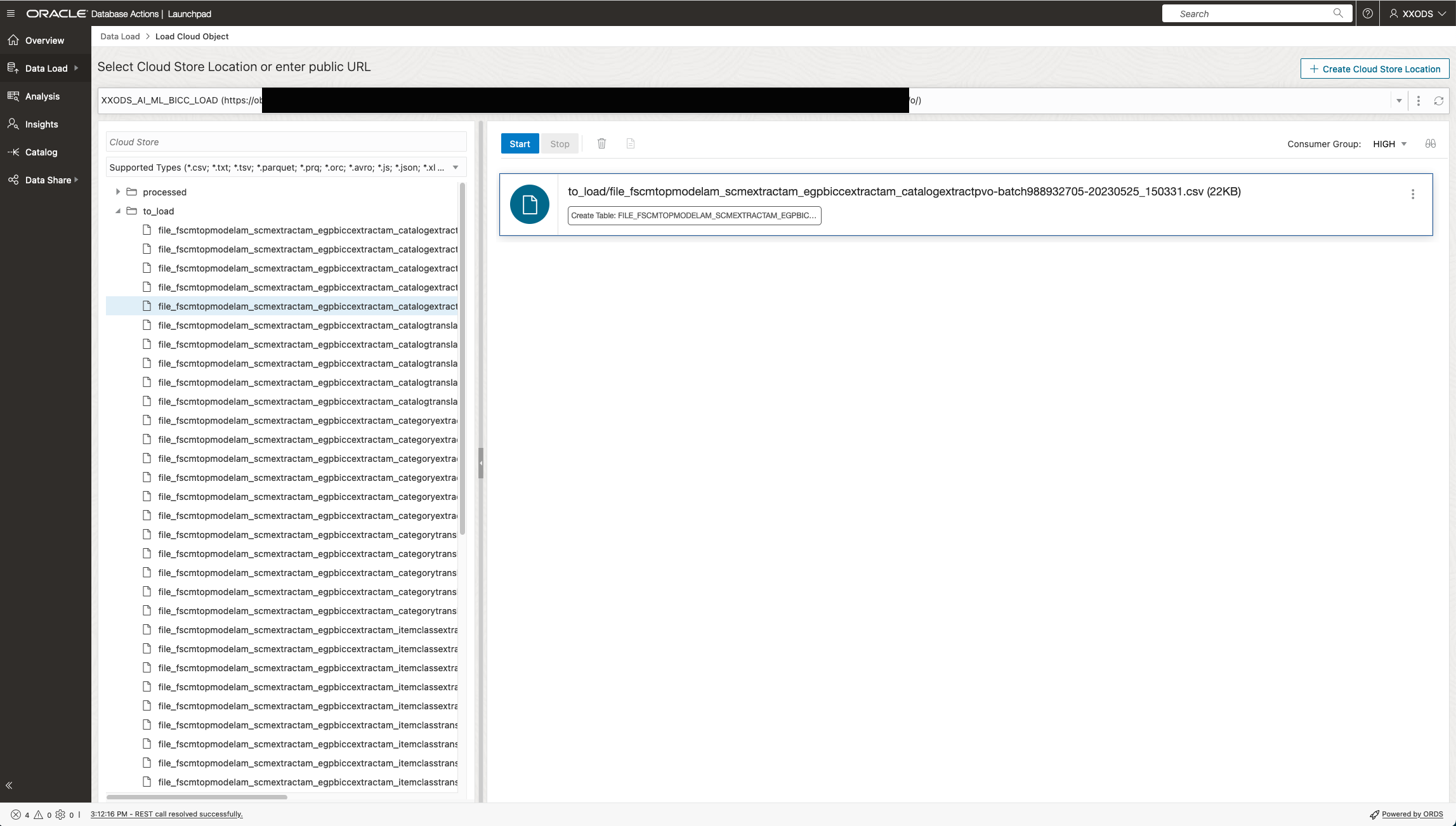Click Create Cloud Store Location button
Image resolution: width=1456 pixels, height=826 pixels.
click(1374, 69)
